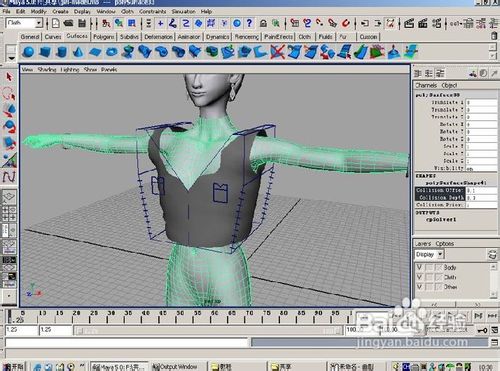Click the auto keyframe key icon
Image resolution: width=500 pixels, height=371 pixels.
(483, 330)
